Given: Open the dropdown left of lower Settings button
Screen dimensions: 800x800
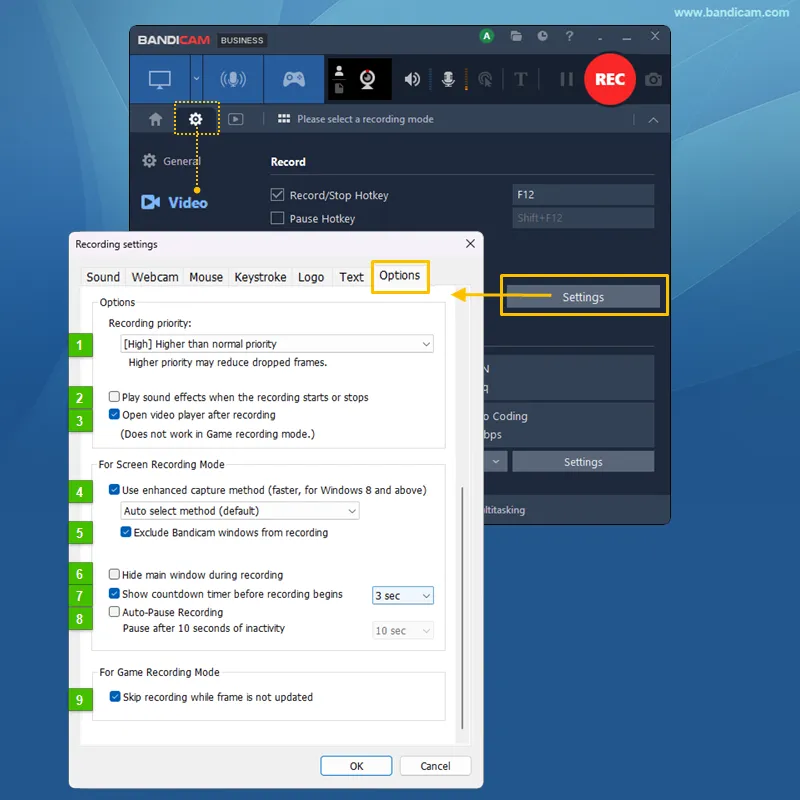Looking at the screenshot, I should (495, 462).
